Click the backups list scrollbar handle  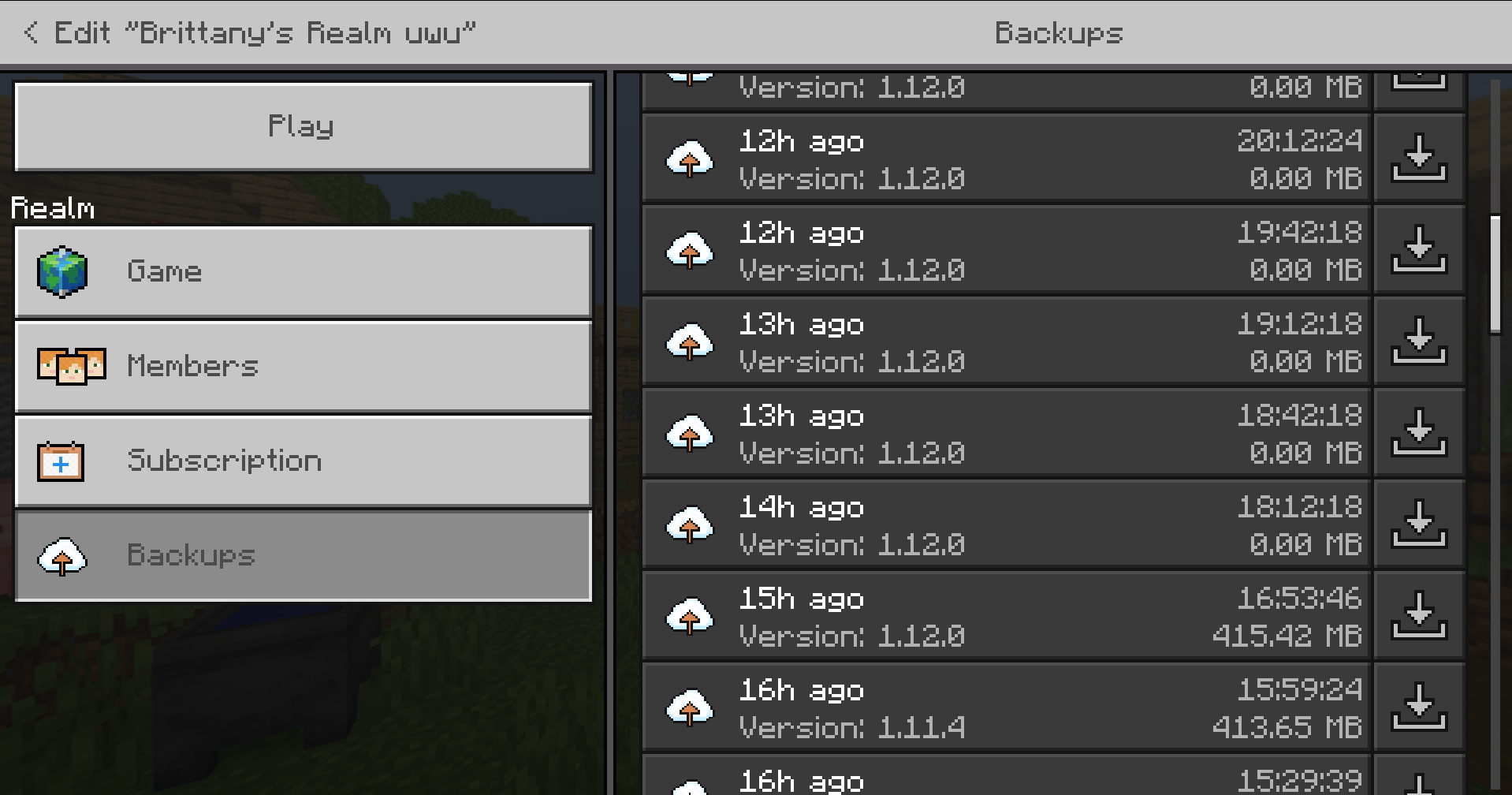tap(1495, 274)
